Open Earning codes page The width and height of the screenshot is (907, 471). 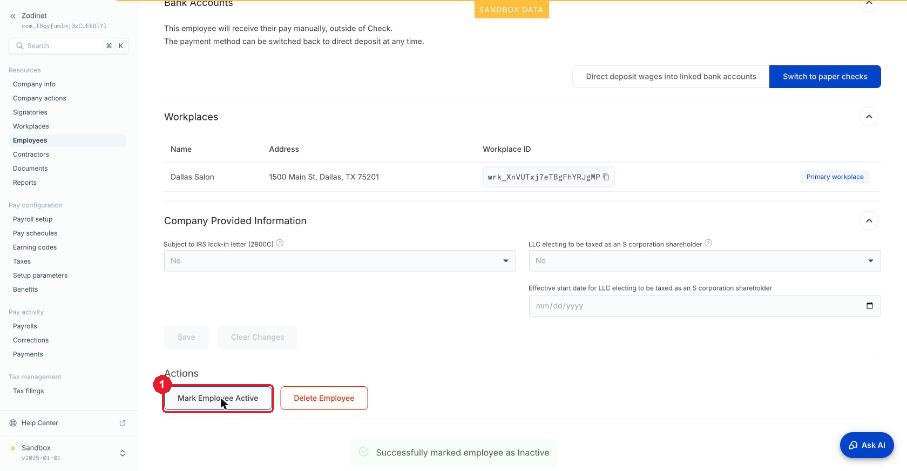click(35, 247)
